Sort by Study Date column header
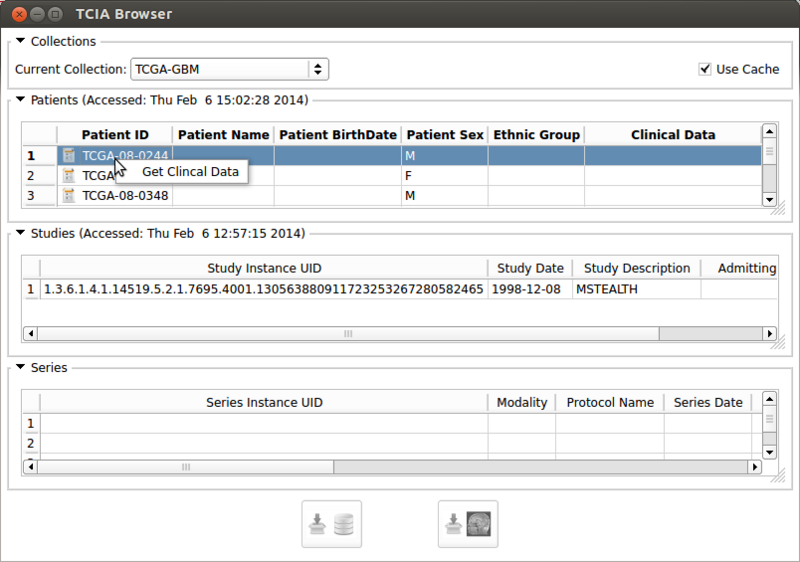This screenshot has width=800, height=562. tap(530, 268)
